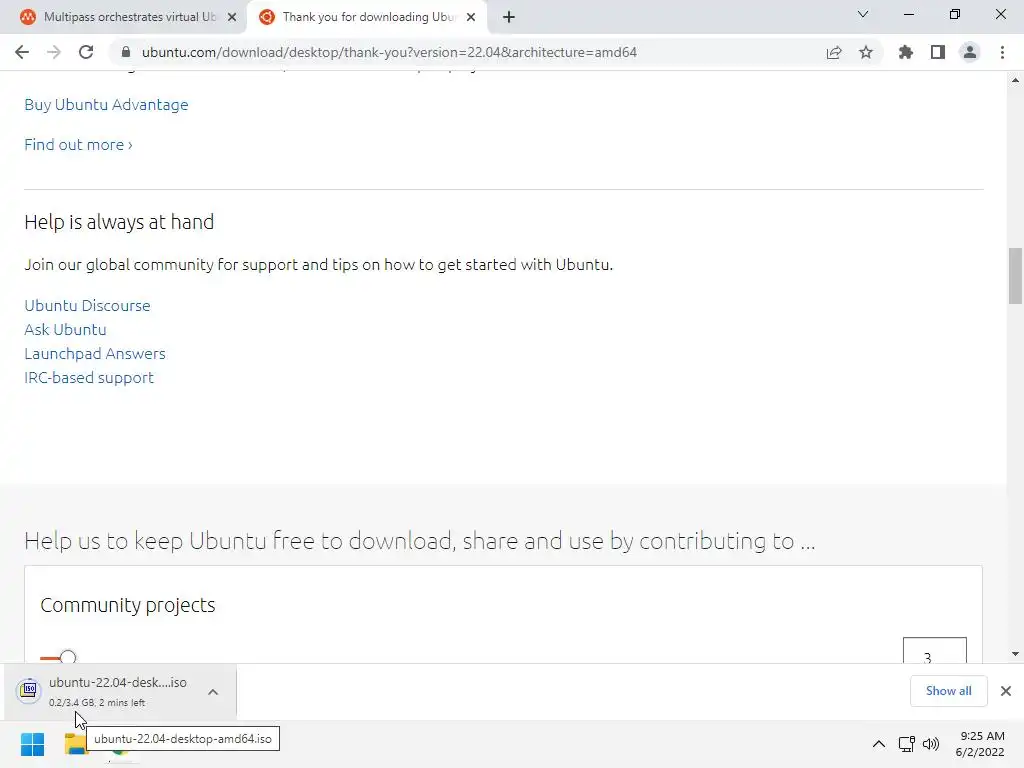The width and height of the screenshot is (1024, 768).
Task: Open Chrome's three-dot menu
Action: (x=1002, y=52)
